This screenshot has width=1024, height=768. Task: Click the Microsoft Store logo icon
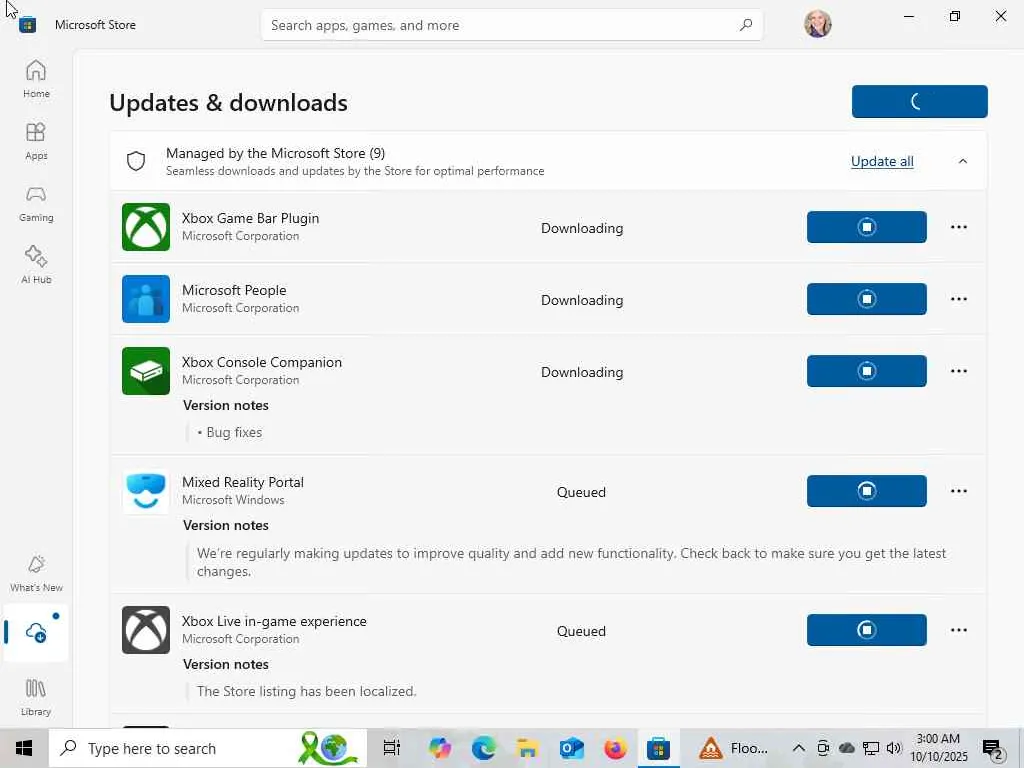pyautogui.click(x=27, y=25)
